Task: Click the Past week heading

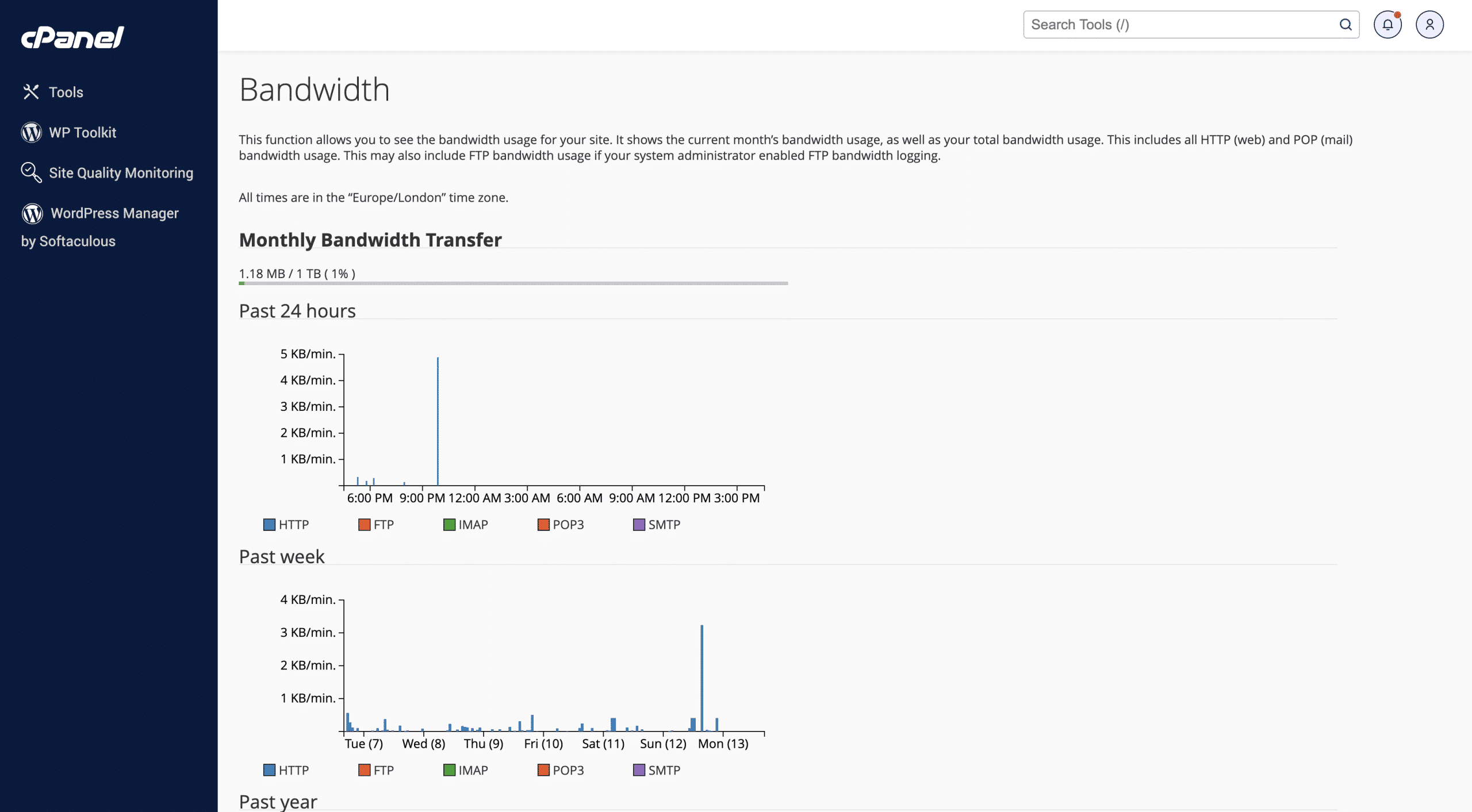Action: point(282,556)
